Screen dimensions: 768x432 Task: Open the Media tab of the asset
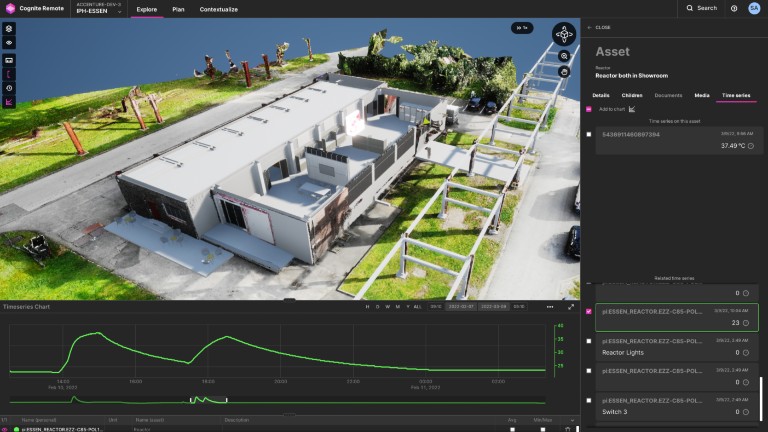(x=701, y=96)
